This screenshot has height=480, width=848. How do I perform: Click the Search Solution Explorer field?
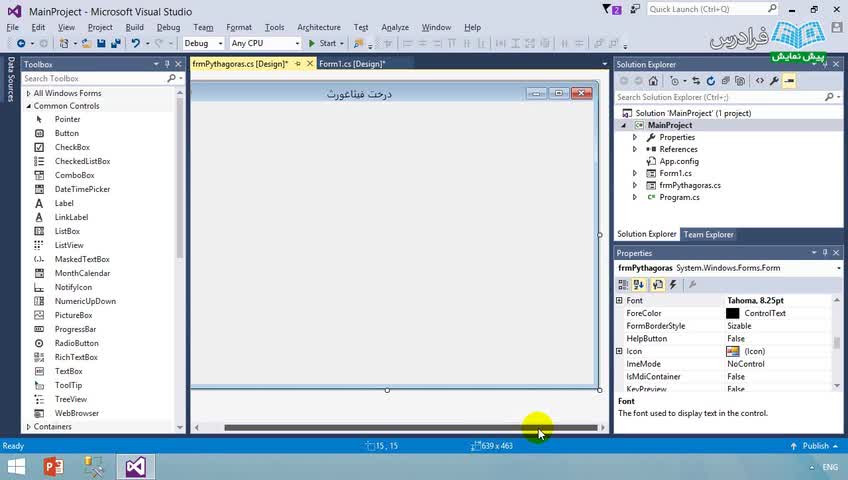(x=722, y=97)
